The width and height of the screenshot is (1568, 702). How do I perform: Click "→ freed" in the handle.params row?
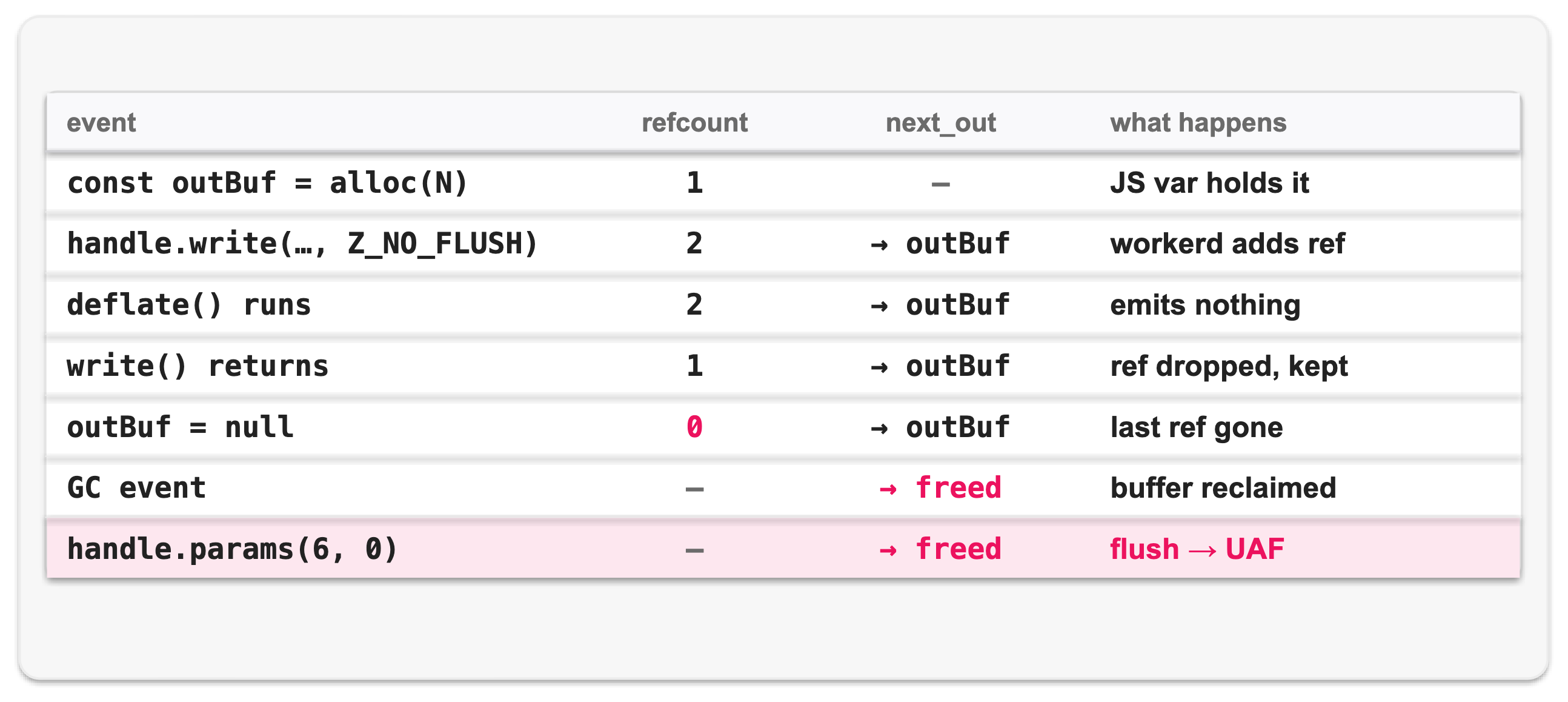click(940, 549)
